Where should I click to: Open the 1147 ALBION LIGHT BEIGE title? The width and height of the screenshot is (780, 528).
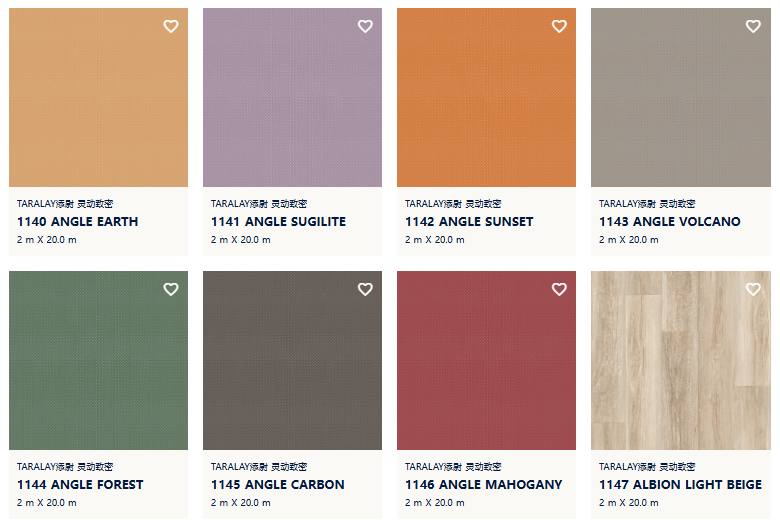[x=680, y=485]
